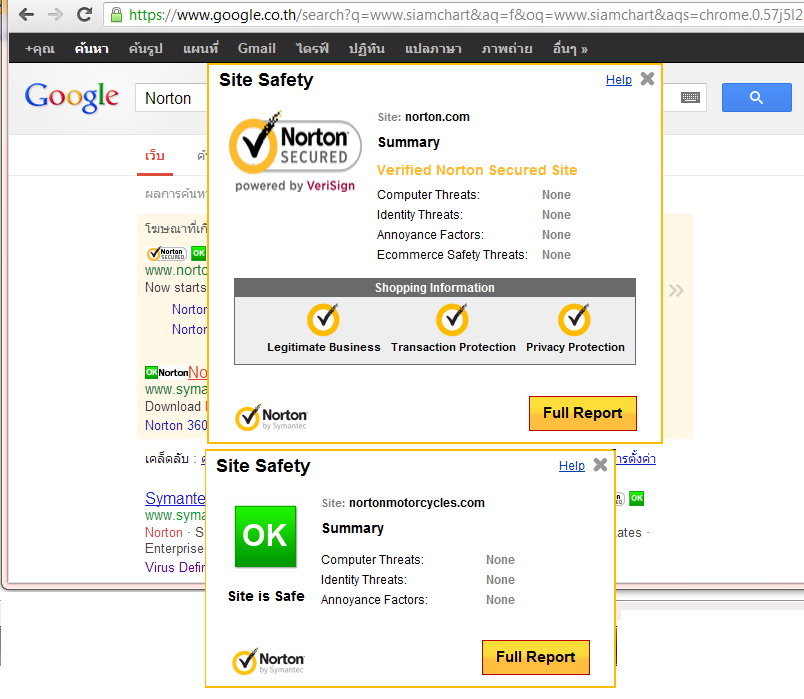Screen dimensions: 804x699
Task: Open the Virus Defin sitelink
Action: [175, 567]
